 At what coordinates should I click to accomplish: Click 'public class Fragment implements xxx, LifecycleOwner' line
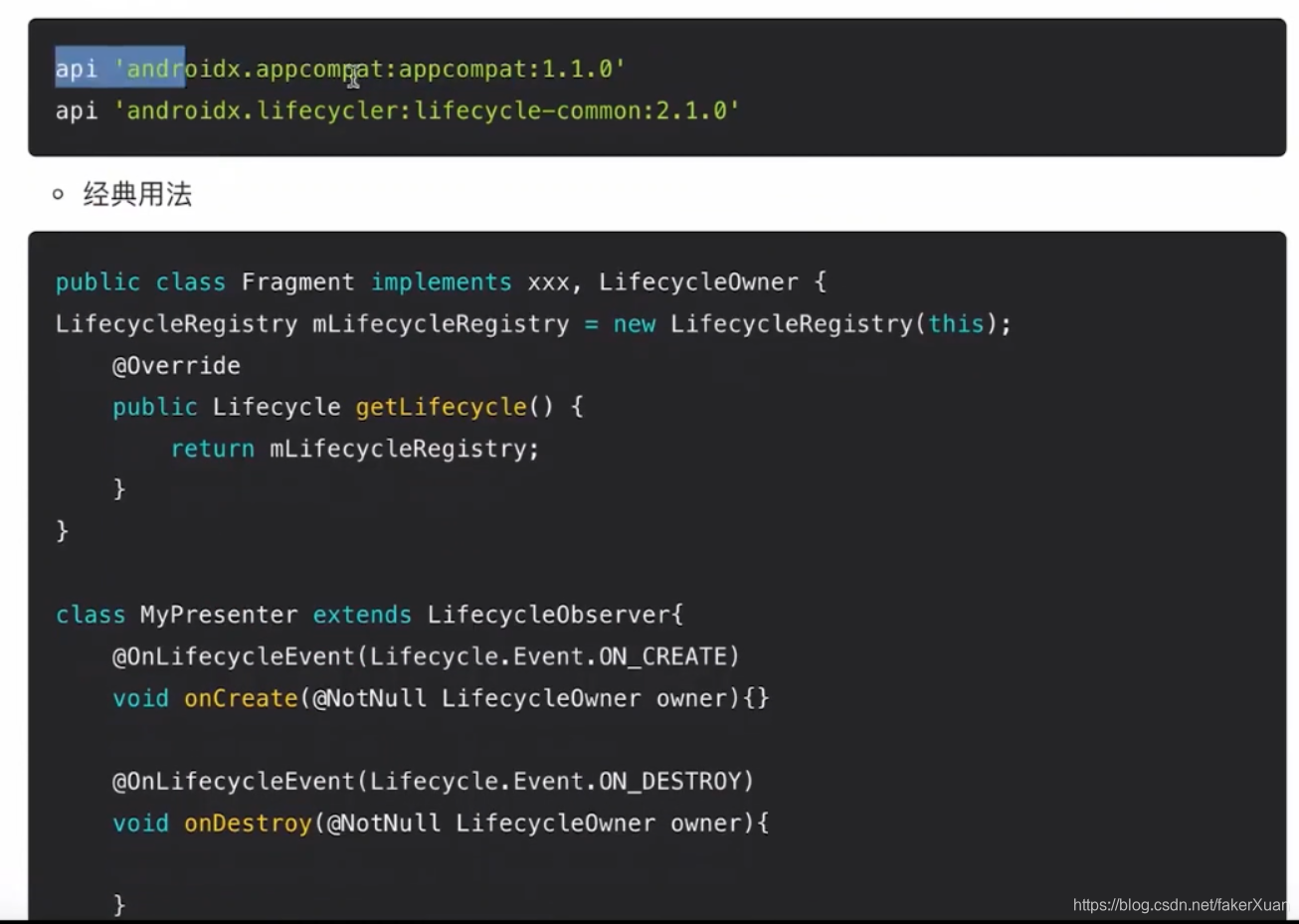[x=441, y=282]
